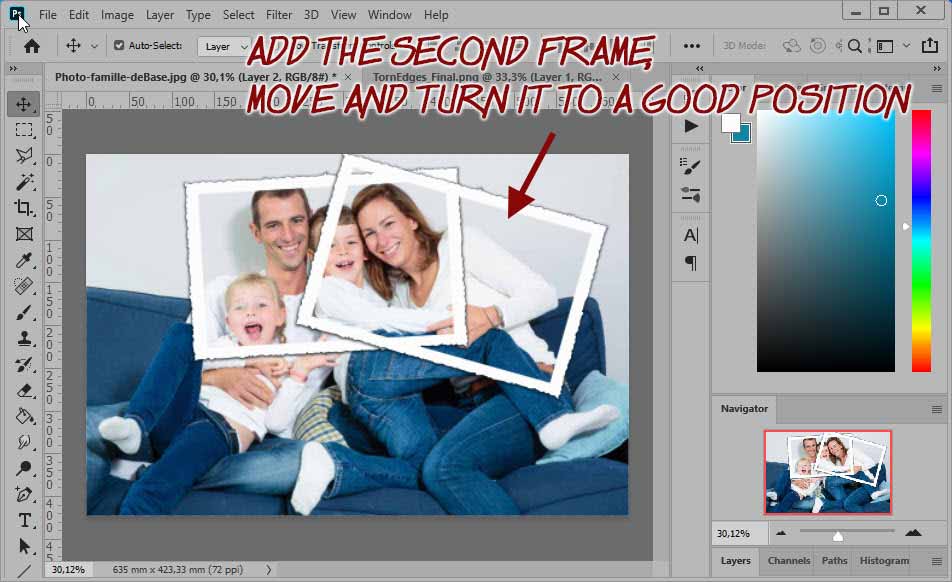The image size is (952, 582).
Task: Select the Eraser tool
Action: [x=24, y=390]
